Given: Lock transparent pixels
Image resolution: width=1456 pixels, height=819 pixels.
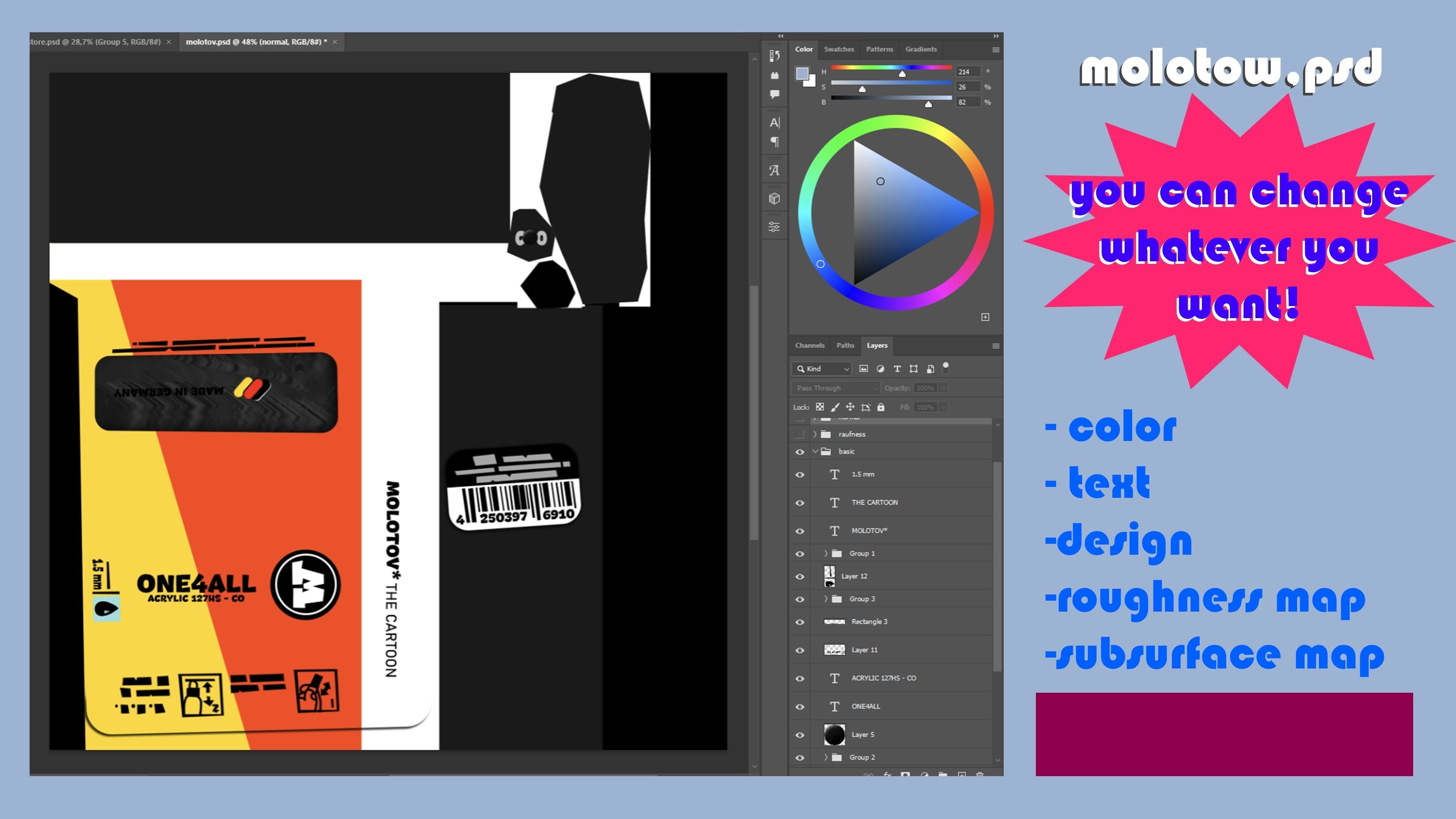Looking at the screenshot, I should point(819,407).
